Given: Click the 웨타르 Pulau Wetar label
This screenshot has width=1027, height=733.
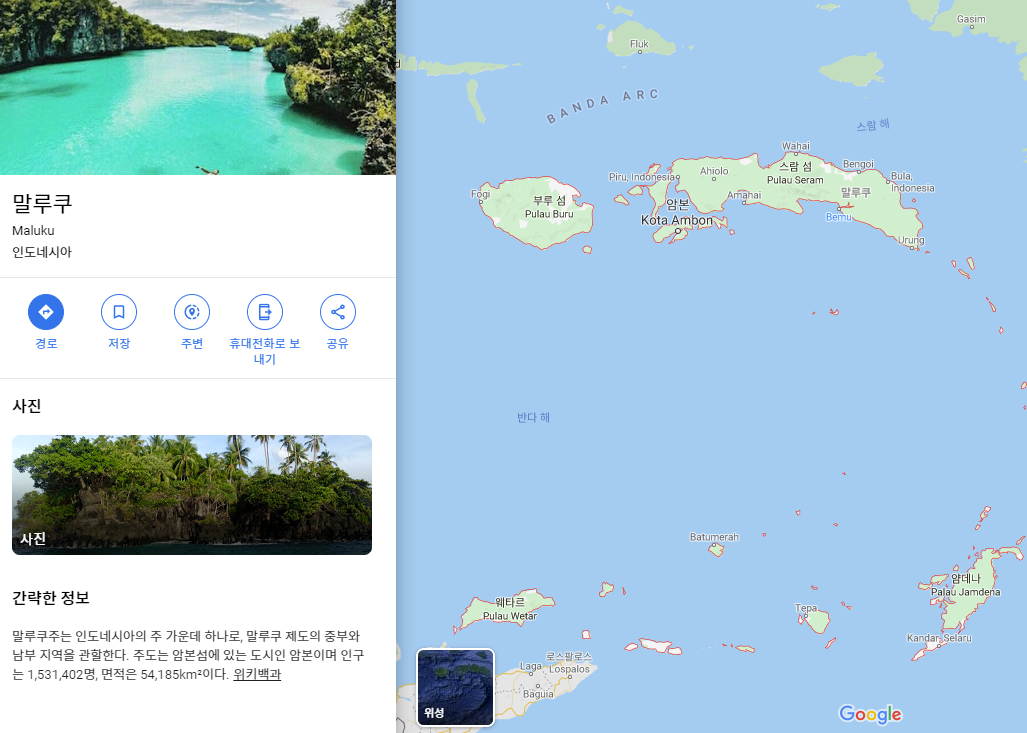Looking at the screenshot, I should tap(510, 609).
